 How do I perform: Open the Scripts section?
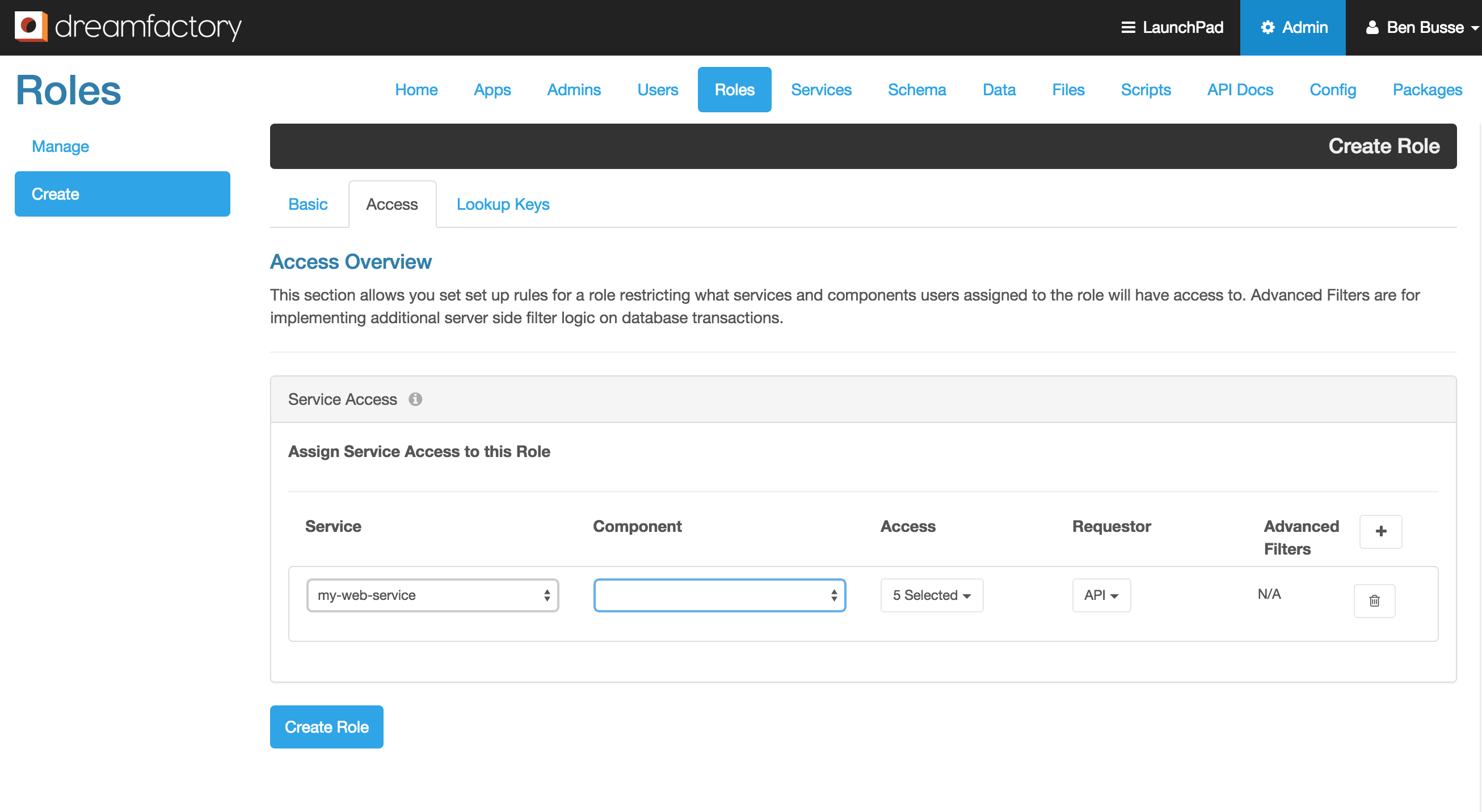point(1146,90)
